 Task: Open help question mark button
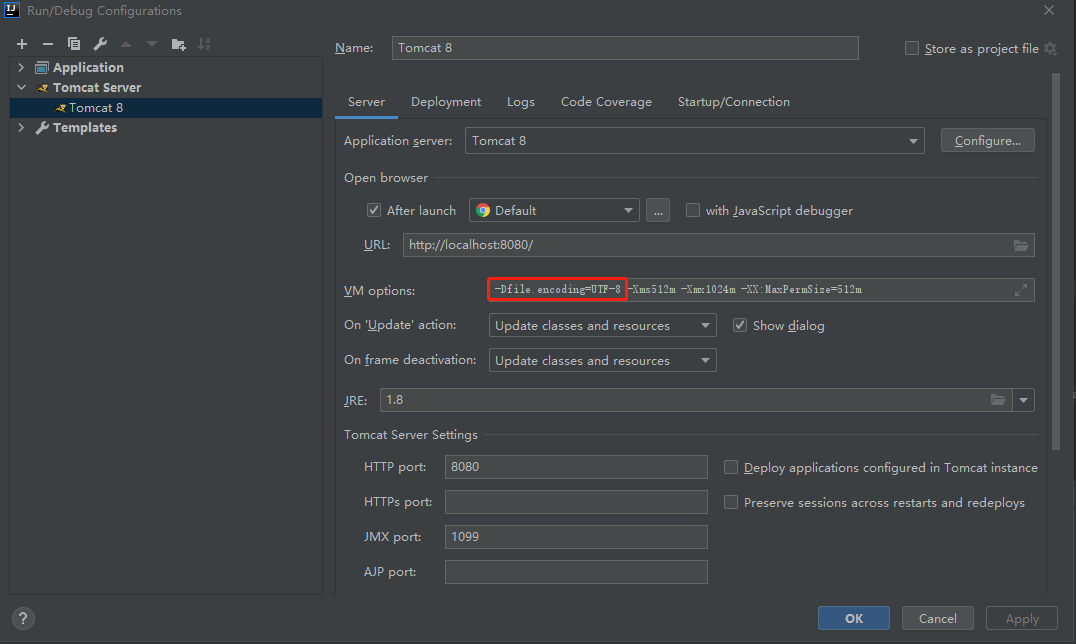coord(23,619)
